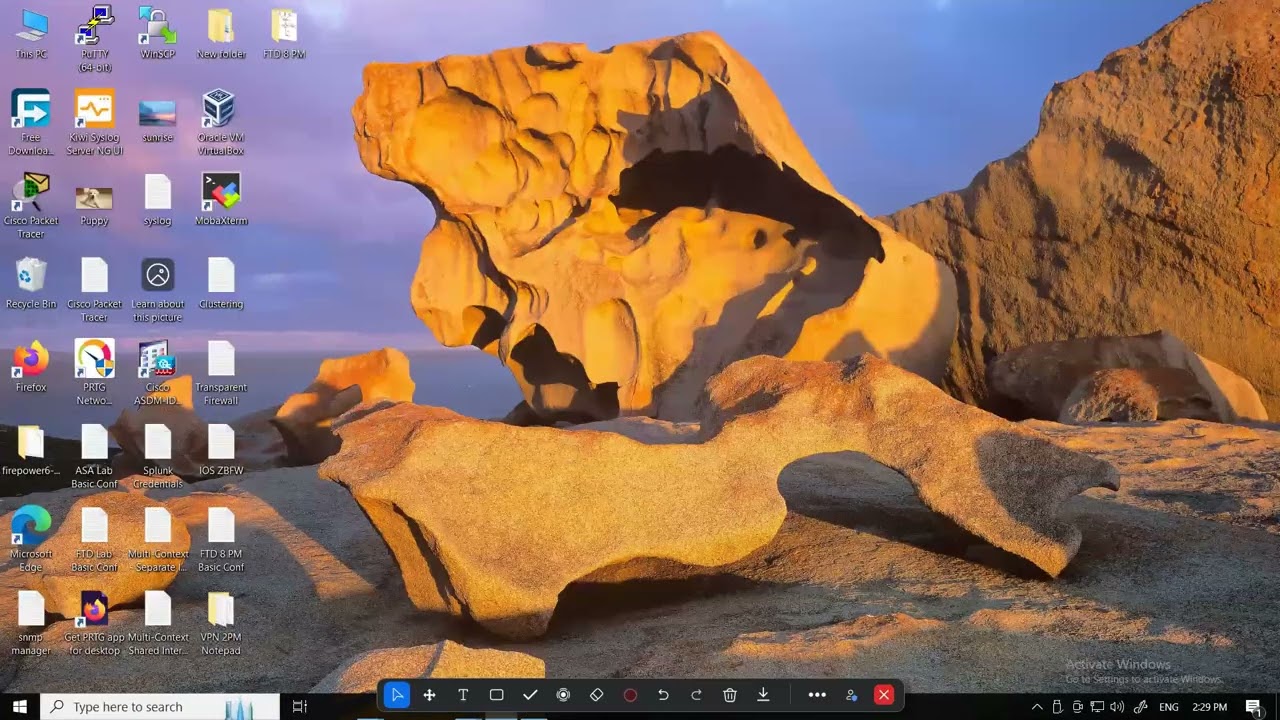Select the FTD Lab Basic Conf file
This screenshot has height=720, width=1280.
click(94, 540)
